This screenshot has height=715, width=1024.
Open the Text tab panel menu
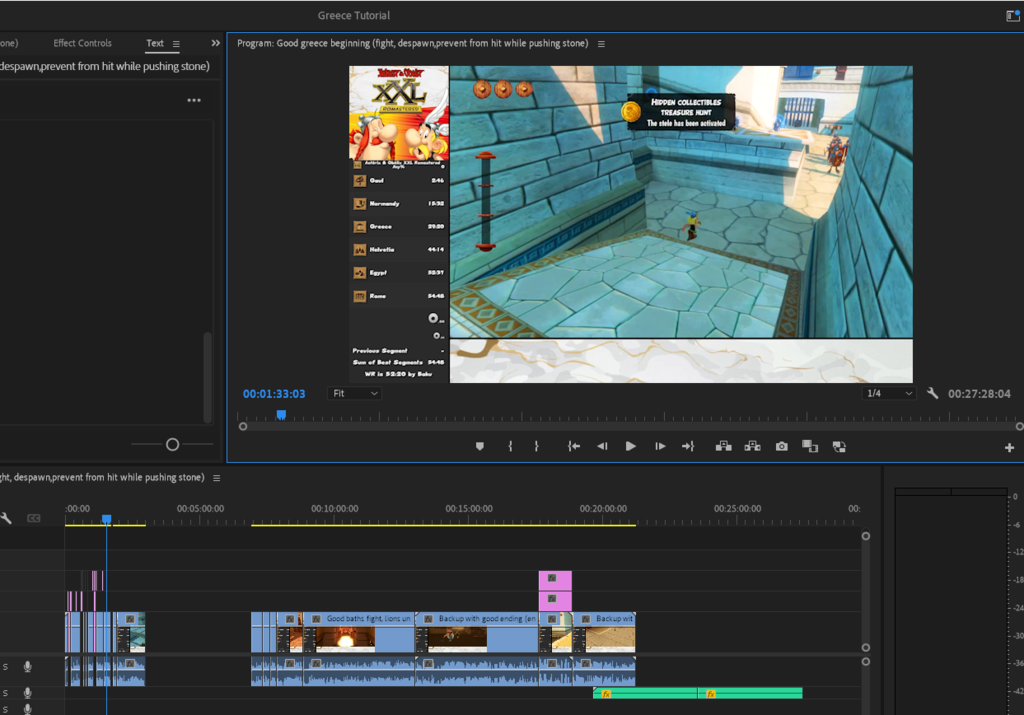tap(176, 44)
